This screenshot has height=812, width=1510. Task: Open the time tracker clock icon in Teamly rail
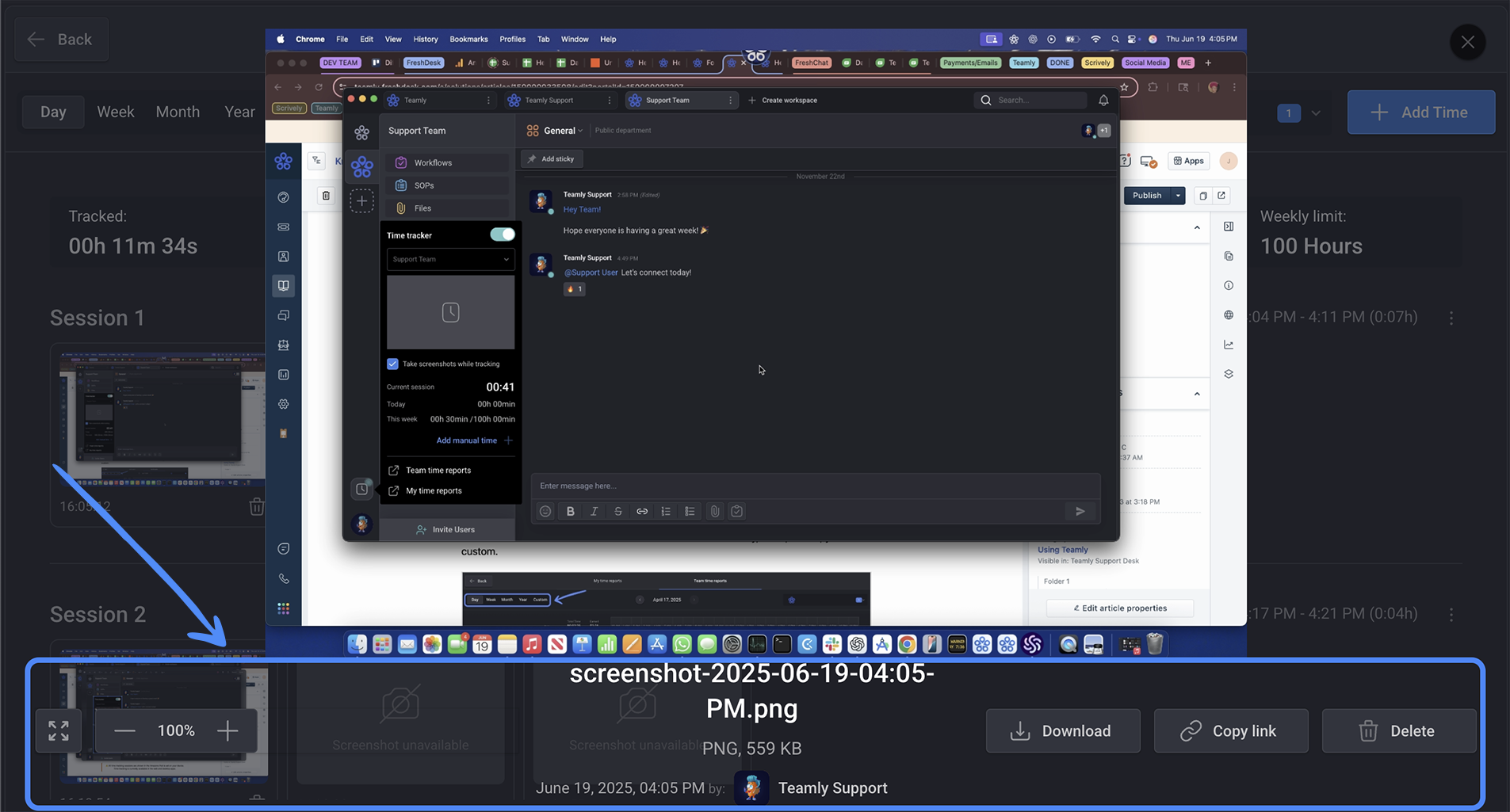(361, 489)
